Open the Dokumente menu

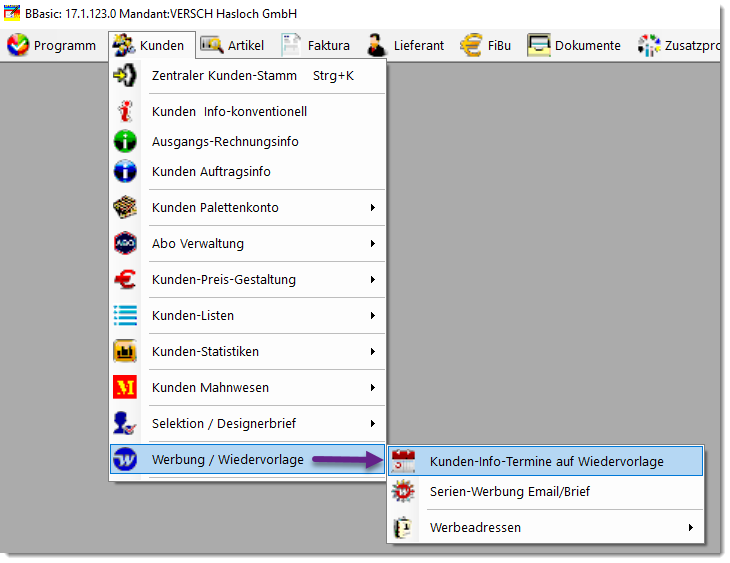pos(574,45)
